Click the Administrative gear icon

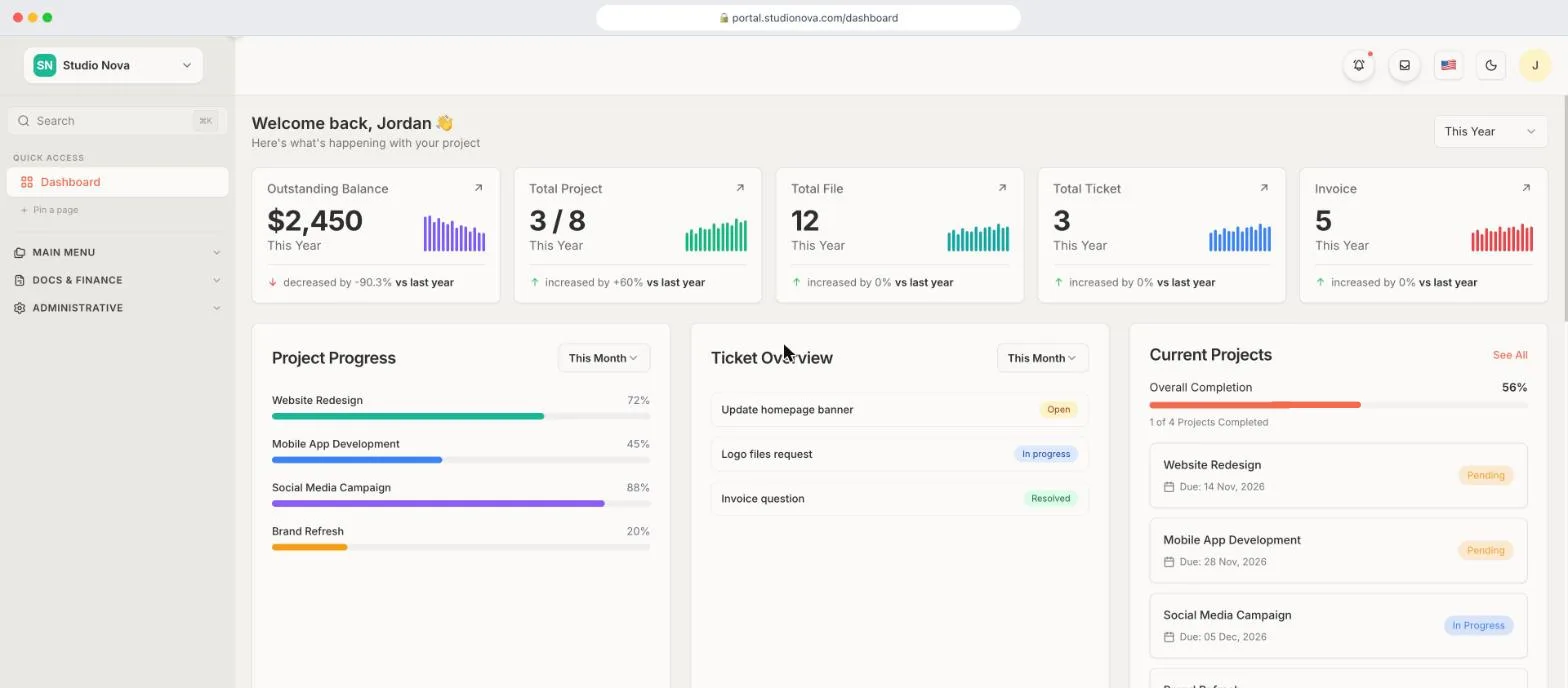(x=20, y=308)
